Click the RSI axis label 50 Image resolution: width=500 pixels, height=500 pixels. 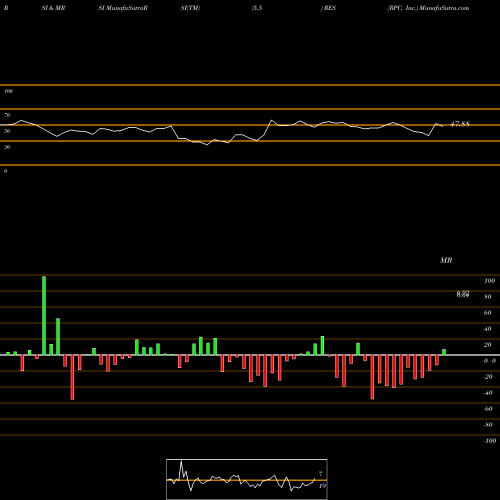(7, 131)
